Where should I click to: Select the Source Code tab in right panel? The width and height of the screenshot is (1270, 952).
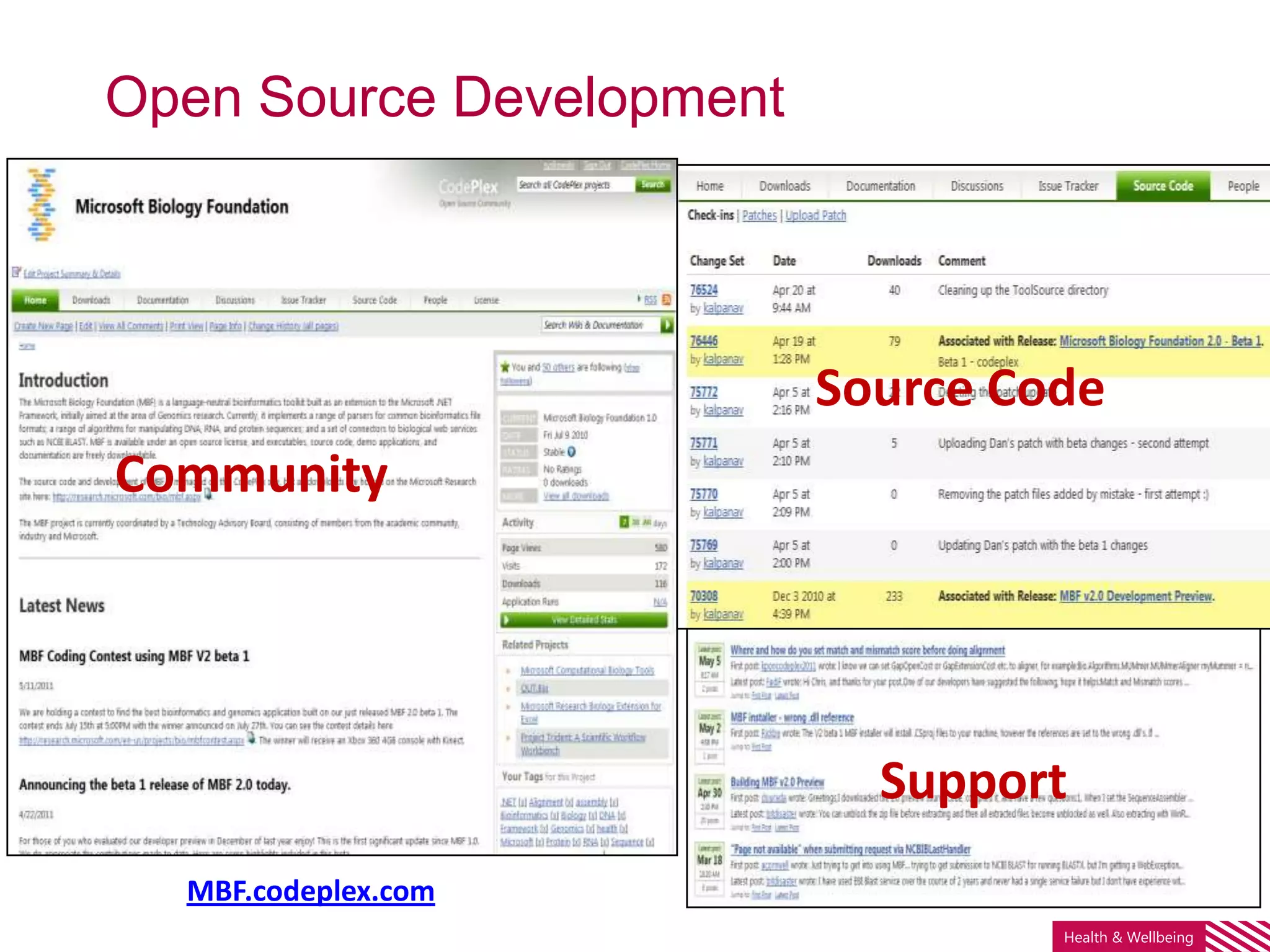[x=1163, y=186]
